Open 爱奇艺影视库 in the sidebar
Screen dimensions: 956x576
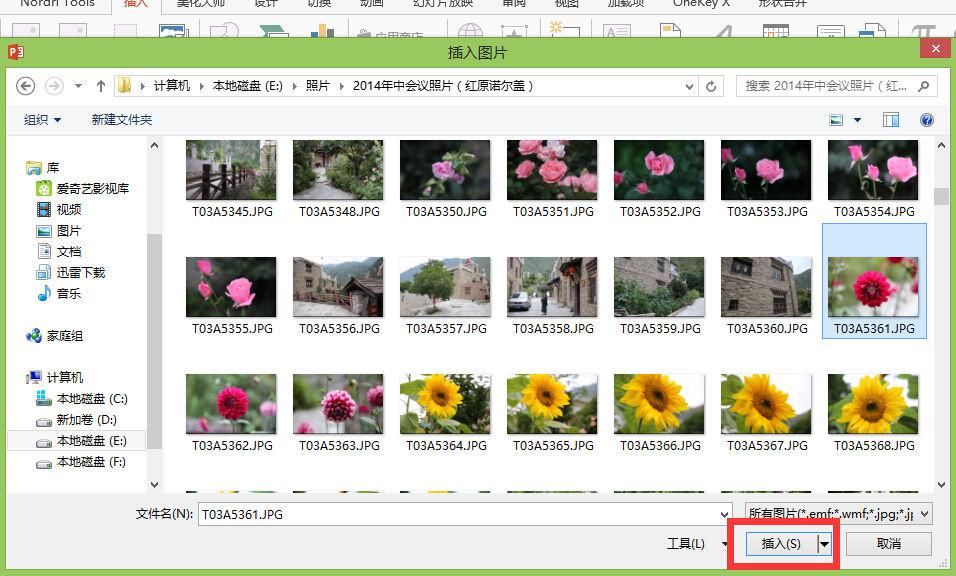pos(92,188)
